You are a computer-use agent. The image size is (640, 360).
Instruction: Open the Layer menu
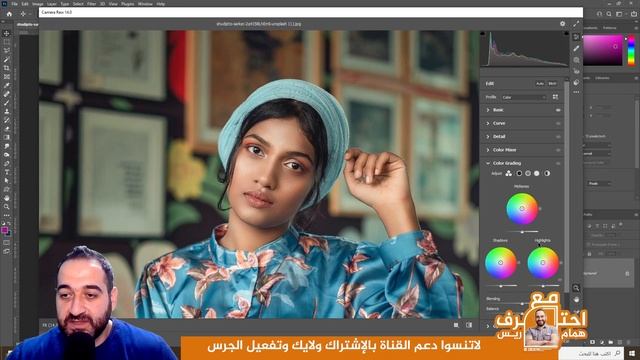(52, 4)
